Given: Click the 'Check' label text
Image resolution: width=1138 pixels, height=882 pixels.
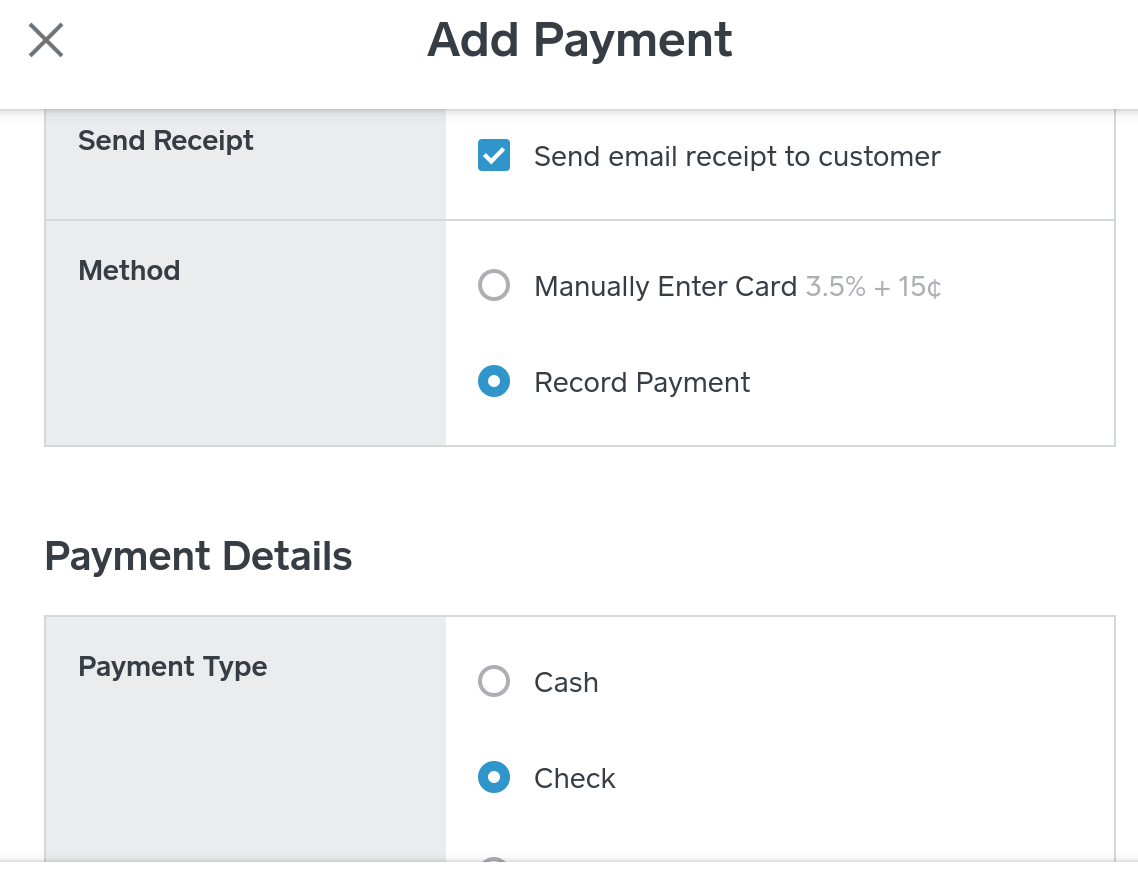Looking at the screenshot, I should pos(575,779).
